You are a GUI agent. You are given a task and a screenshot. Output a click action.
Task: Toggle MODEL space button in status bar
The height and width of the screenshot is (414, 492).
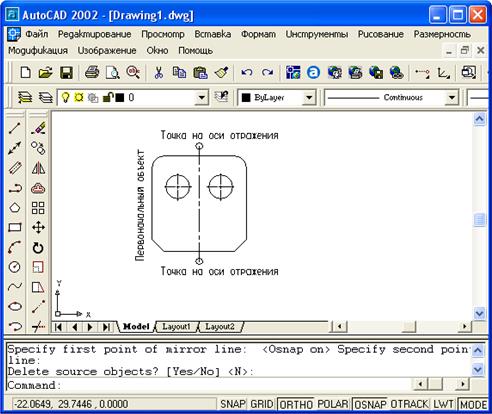pyautogui.click(x=473, y=404)
